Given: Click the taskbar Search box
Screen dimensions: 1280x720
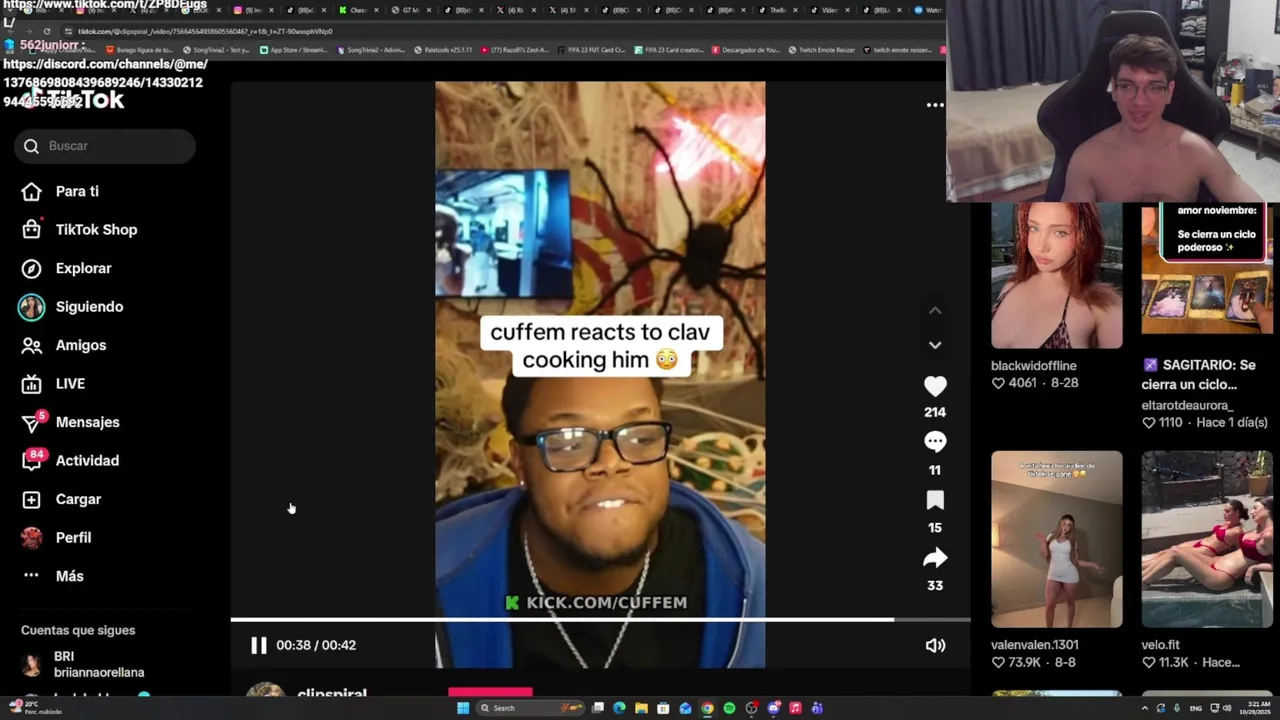Looking at the screenshot, I should pyautogui.click(x=530, y=708).
